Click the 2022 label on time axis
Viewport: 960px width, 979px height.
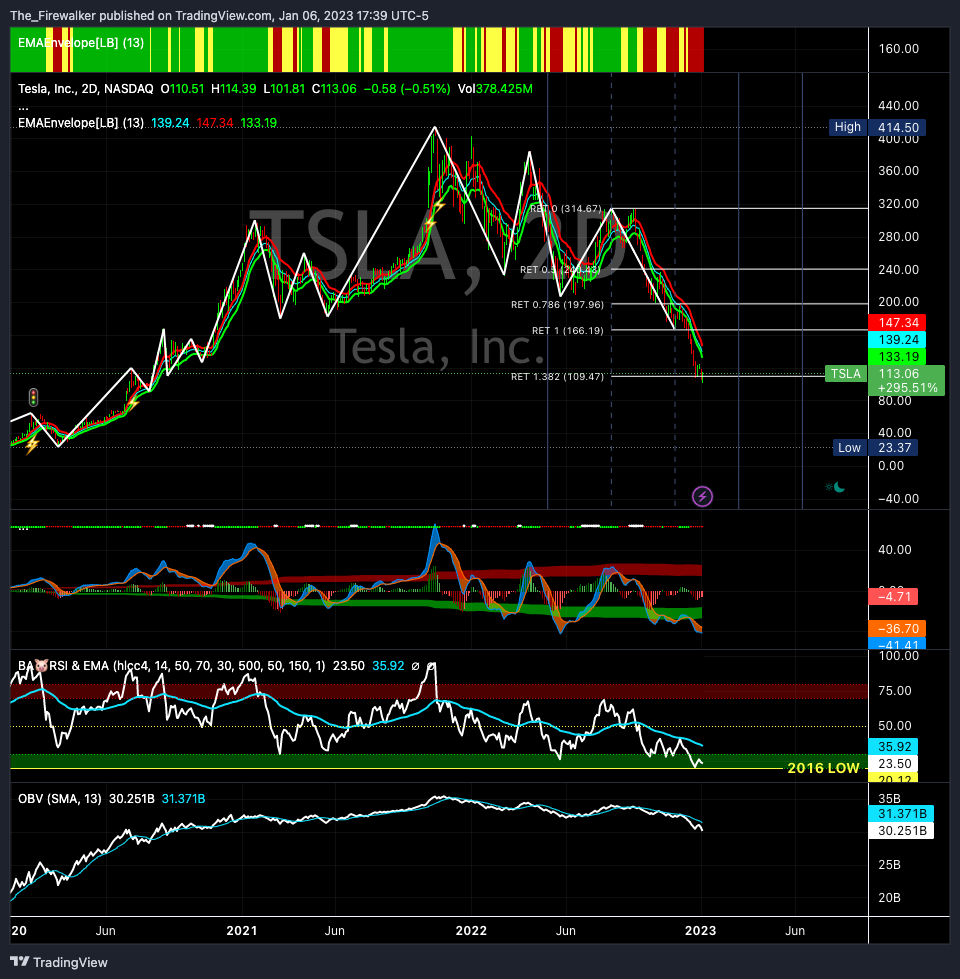click(471, 930)
